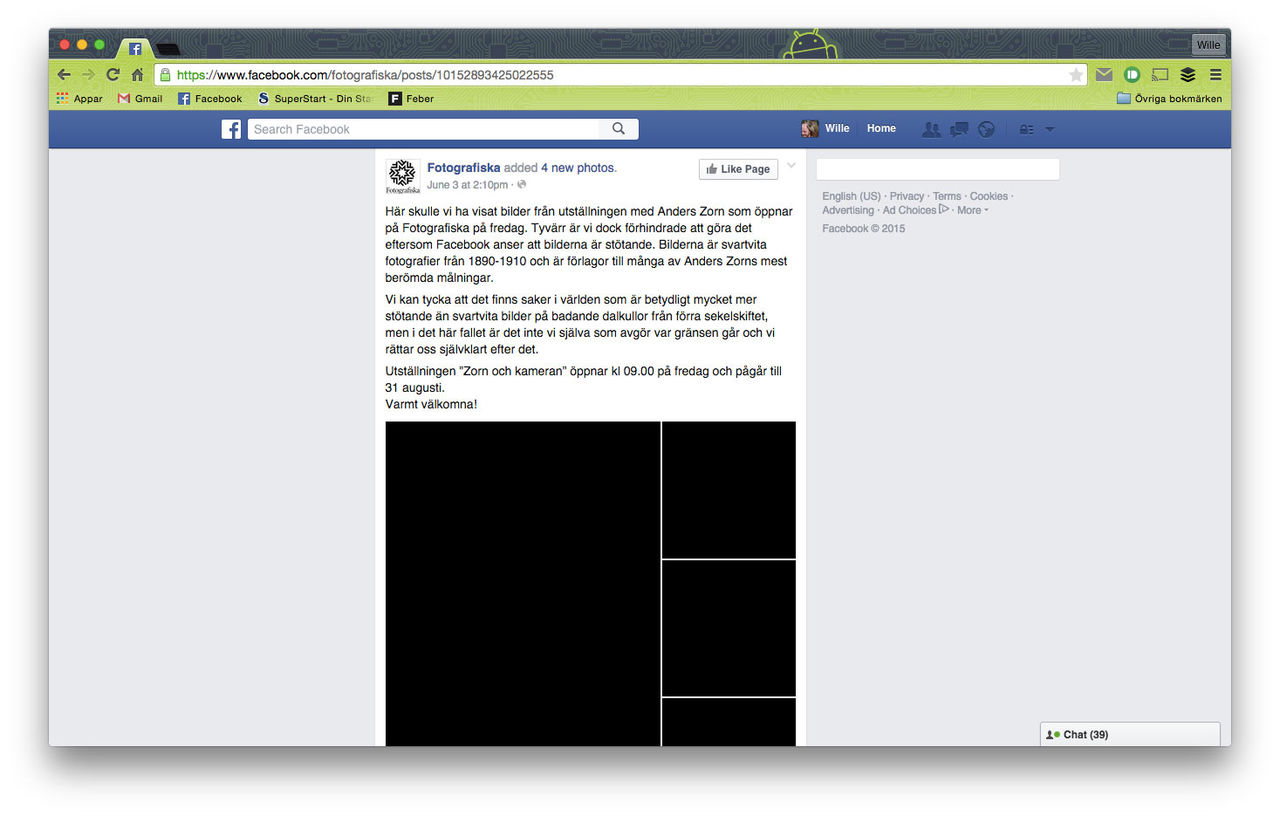The width and height of the screenshot is (1280, 816).
Task: Open the Gmail mail extension icon
Action: (x=1104, y=75)
